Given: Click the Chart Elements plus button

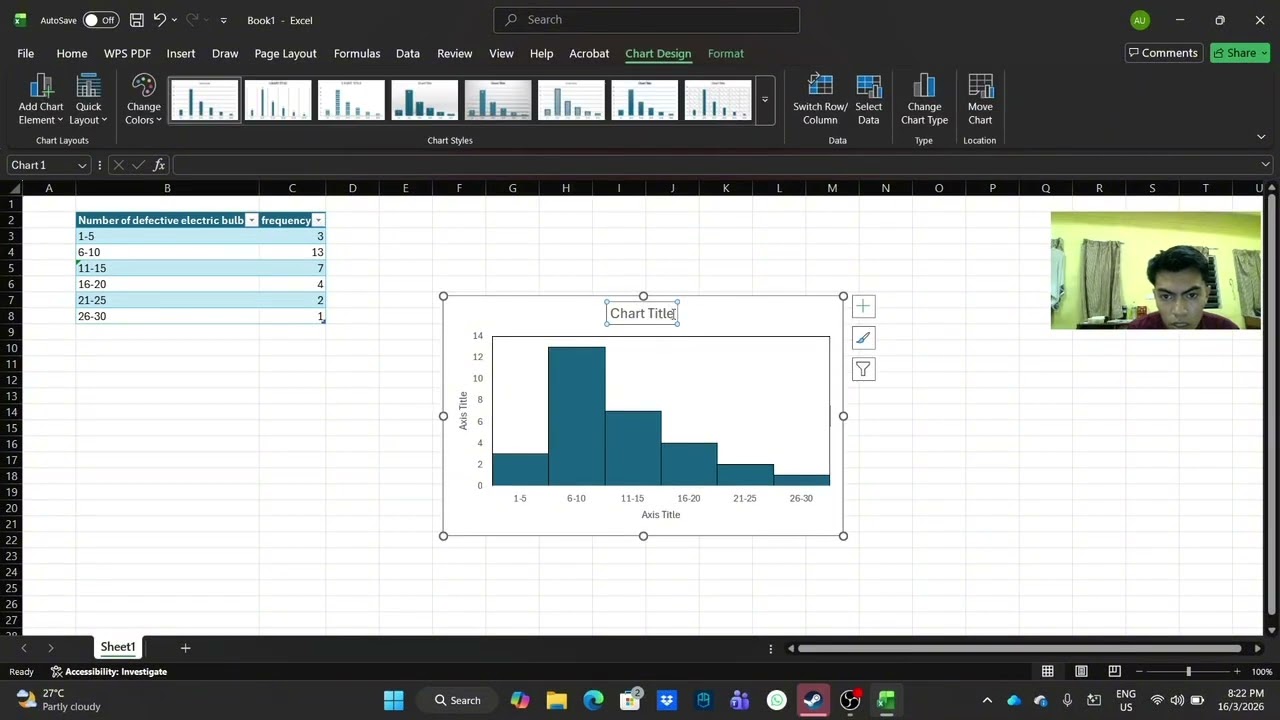Looking at the screenshot, I should [x=863, y=307].
